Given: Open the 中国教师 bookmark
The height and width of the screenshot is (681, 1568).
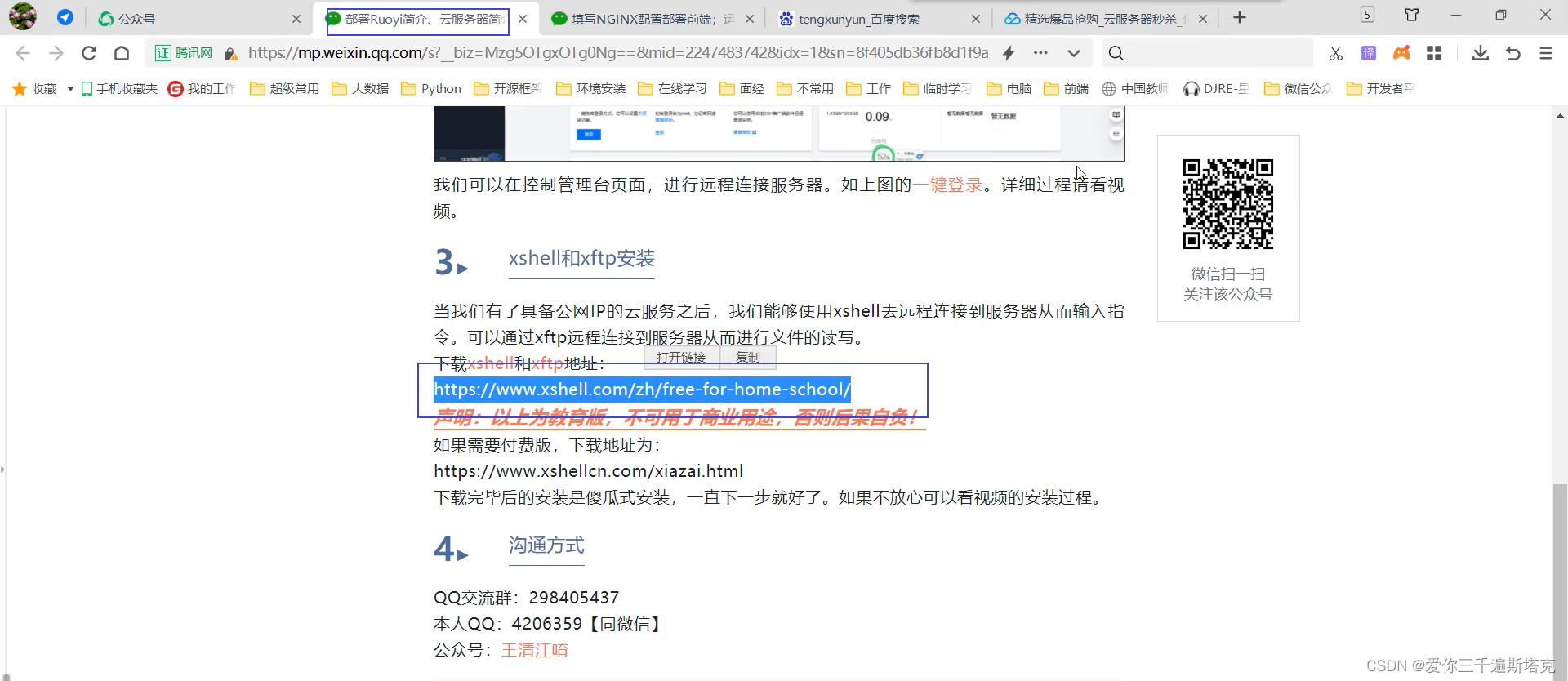Looking at the screenshot, I should [1135, 89].
